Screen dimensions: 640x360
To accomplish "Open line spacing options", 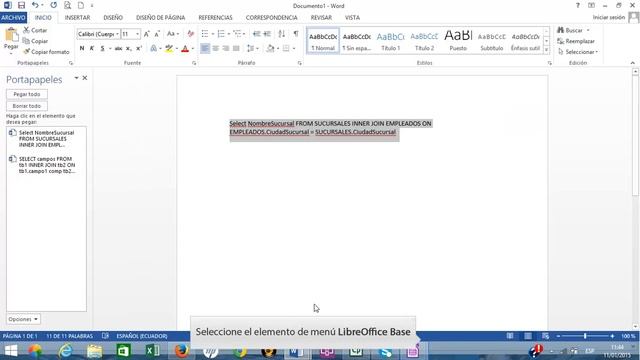I will click(x=251, y=49).
